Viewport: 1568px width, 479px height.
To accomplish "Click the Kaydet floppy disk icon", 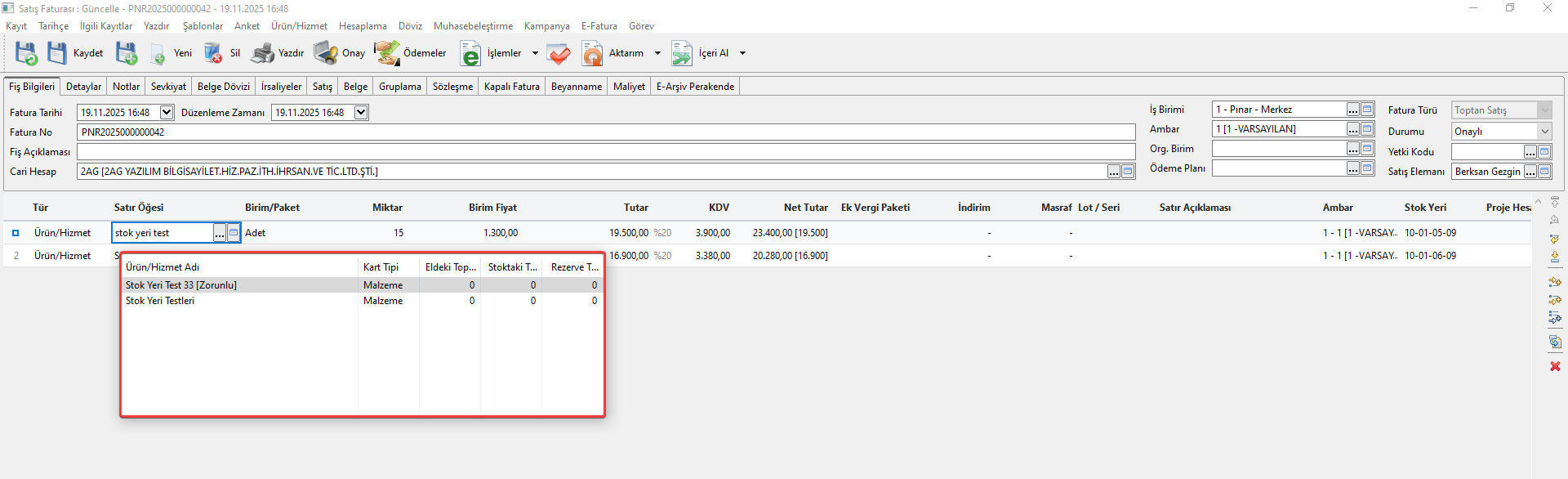I will coord(56,53).
